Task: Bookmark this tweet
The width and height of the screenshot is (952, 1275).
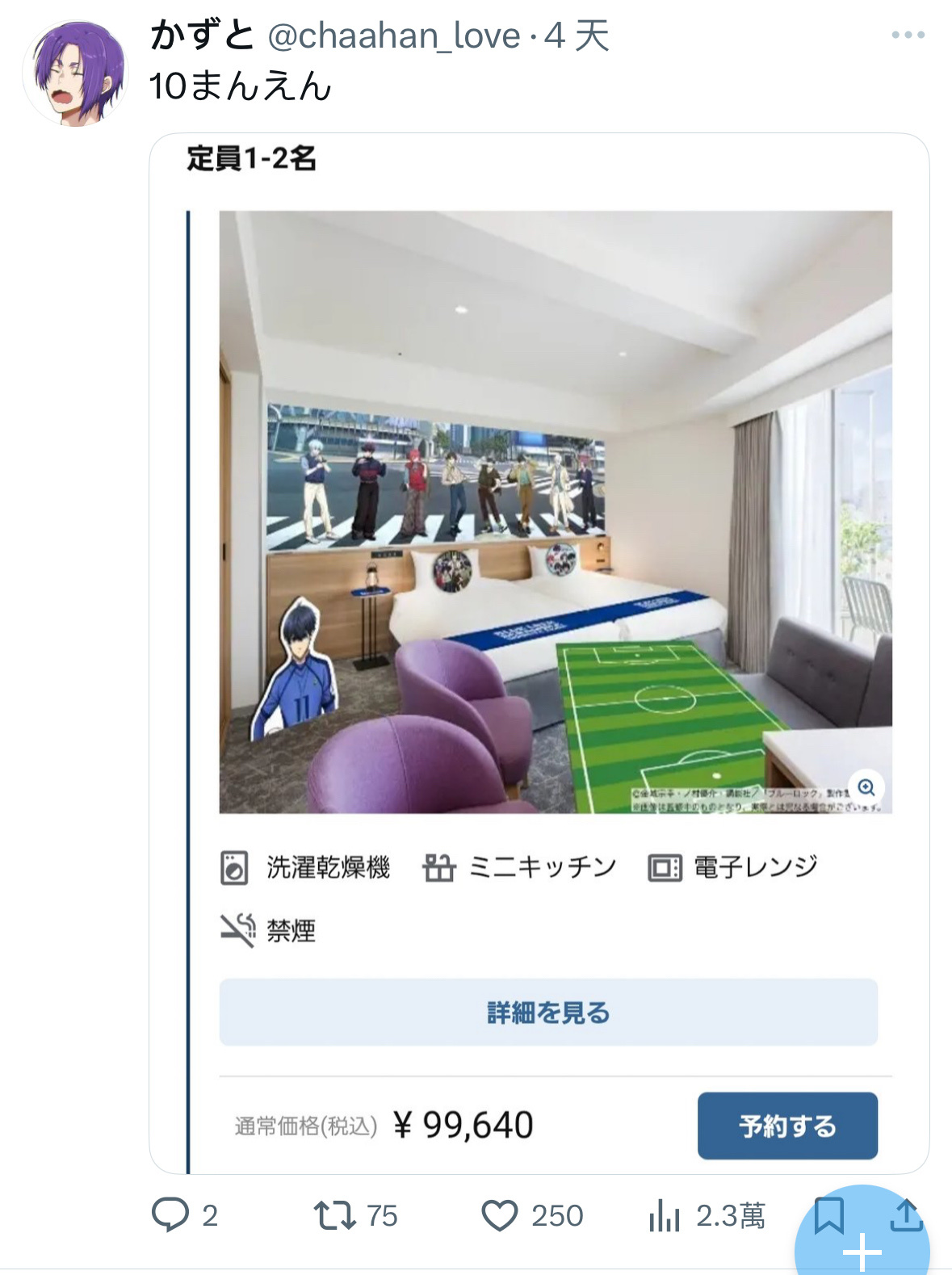Action: coord(829,1215)
